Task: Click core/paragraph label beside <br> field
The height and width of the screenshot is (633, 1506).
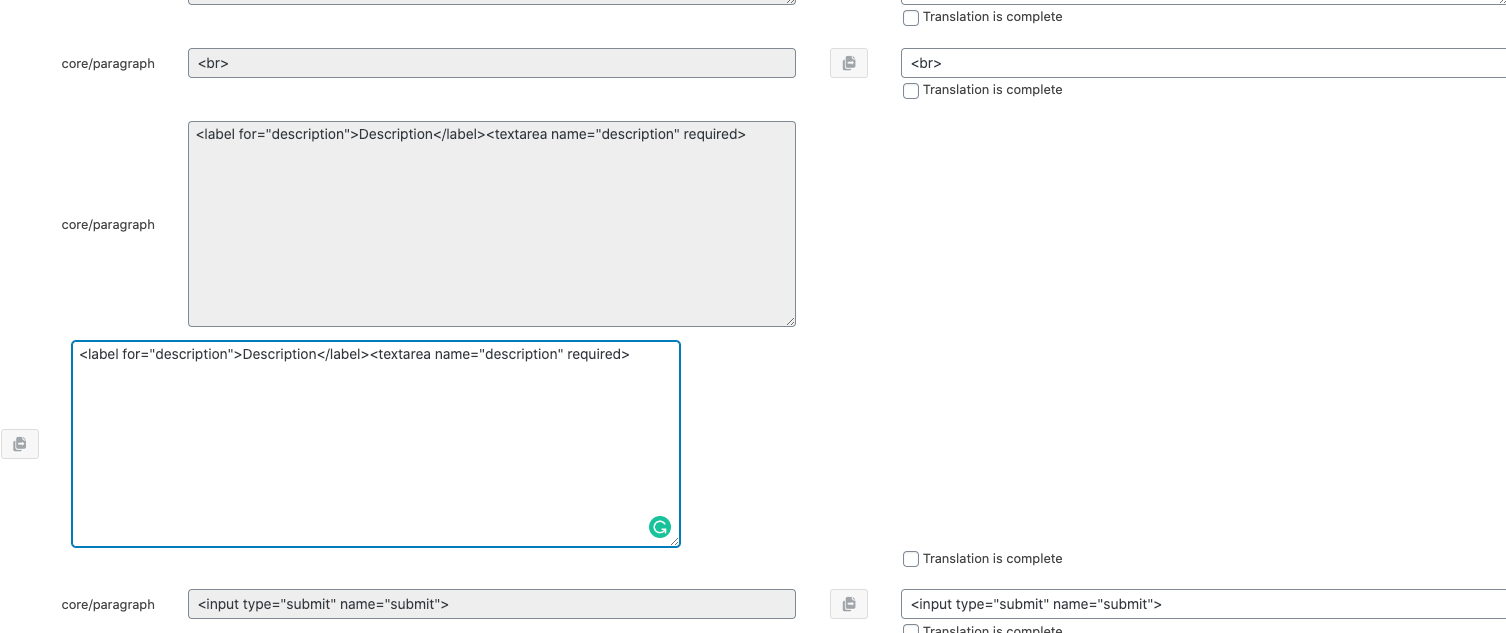Action: click(108, 63)
